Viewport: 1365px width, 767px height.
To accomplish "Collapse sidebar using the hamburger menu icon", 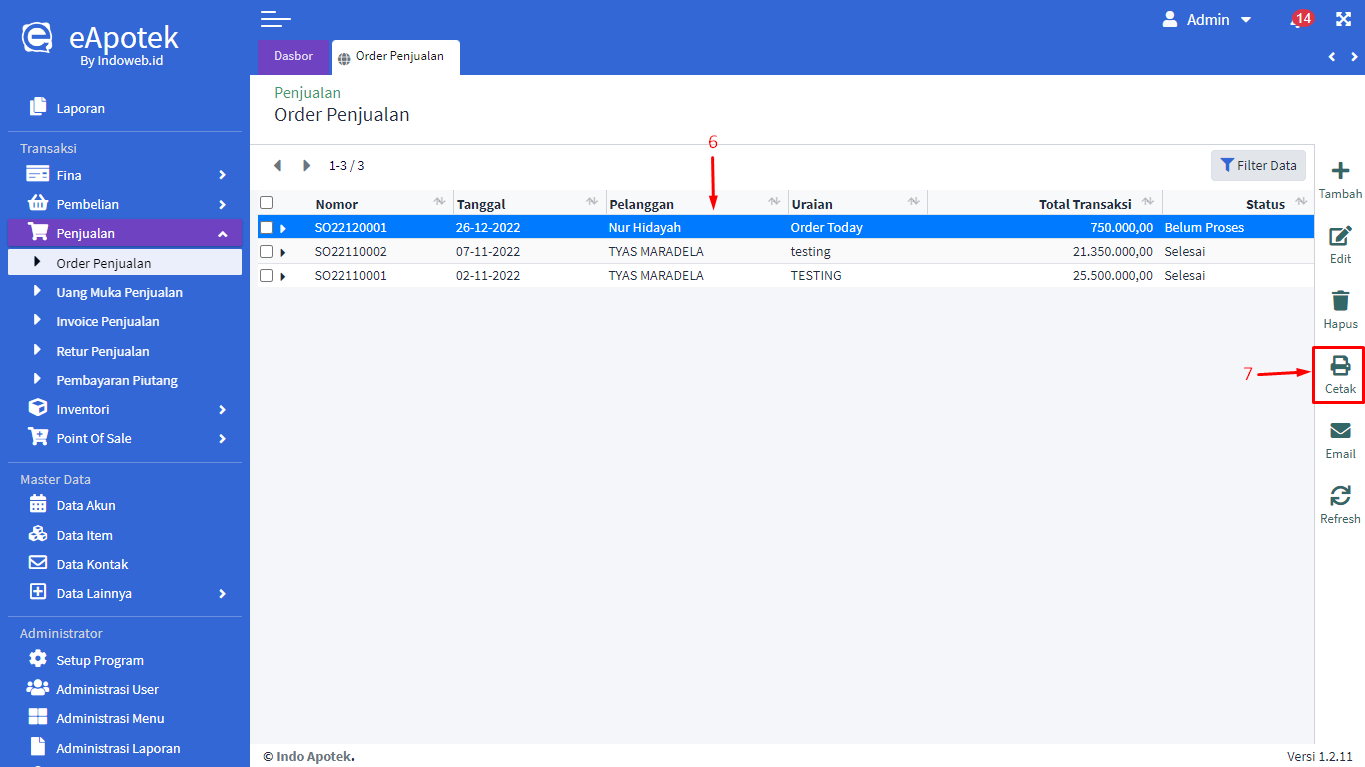I will click(x=275, y=19).
